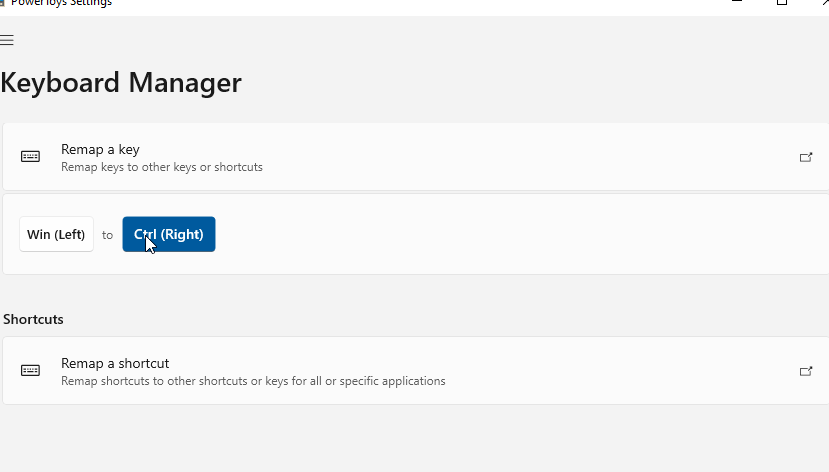Viewport: 829px width, 472px height.
Task: Open the Remap a shortcut card
Action: click(x=416, y=371)
